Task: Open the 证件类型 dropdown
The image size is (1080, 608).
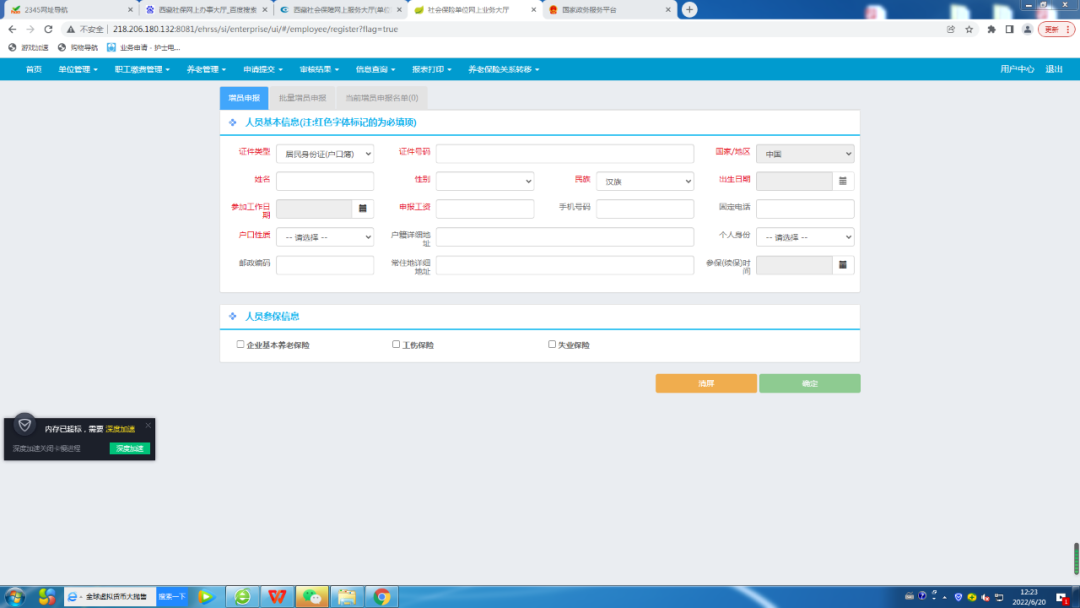Action: (x=325, y=154)
